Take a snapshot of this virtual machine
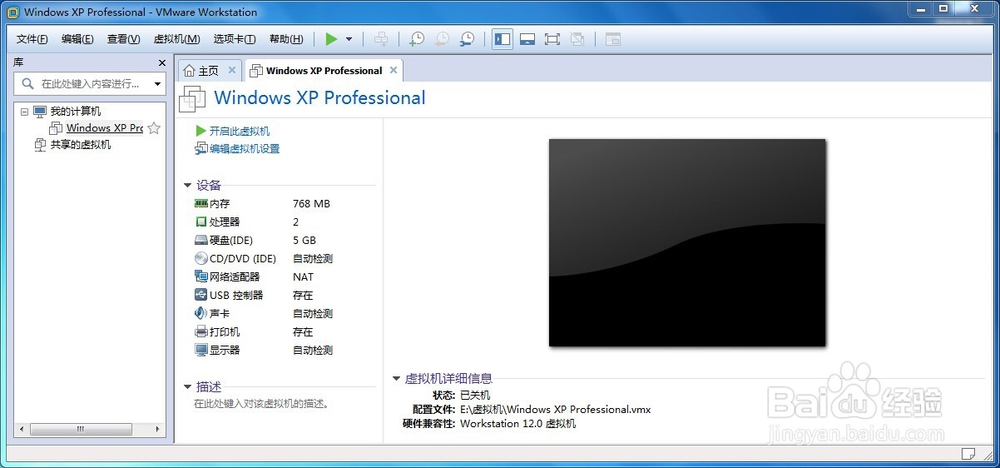 [416, 40]
